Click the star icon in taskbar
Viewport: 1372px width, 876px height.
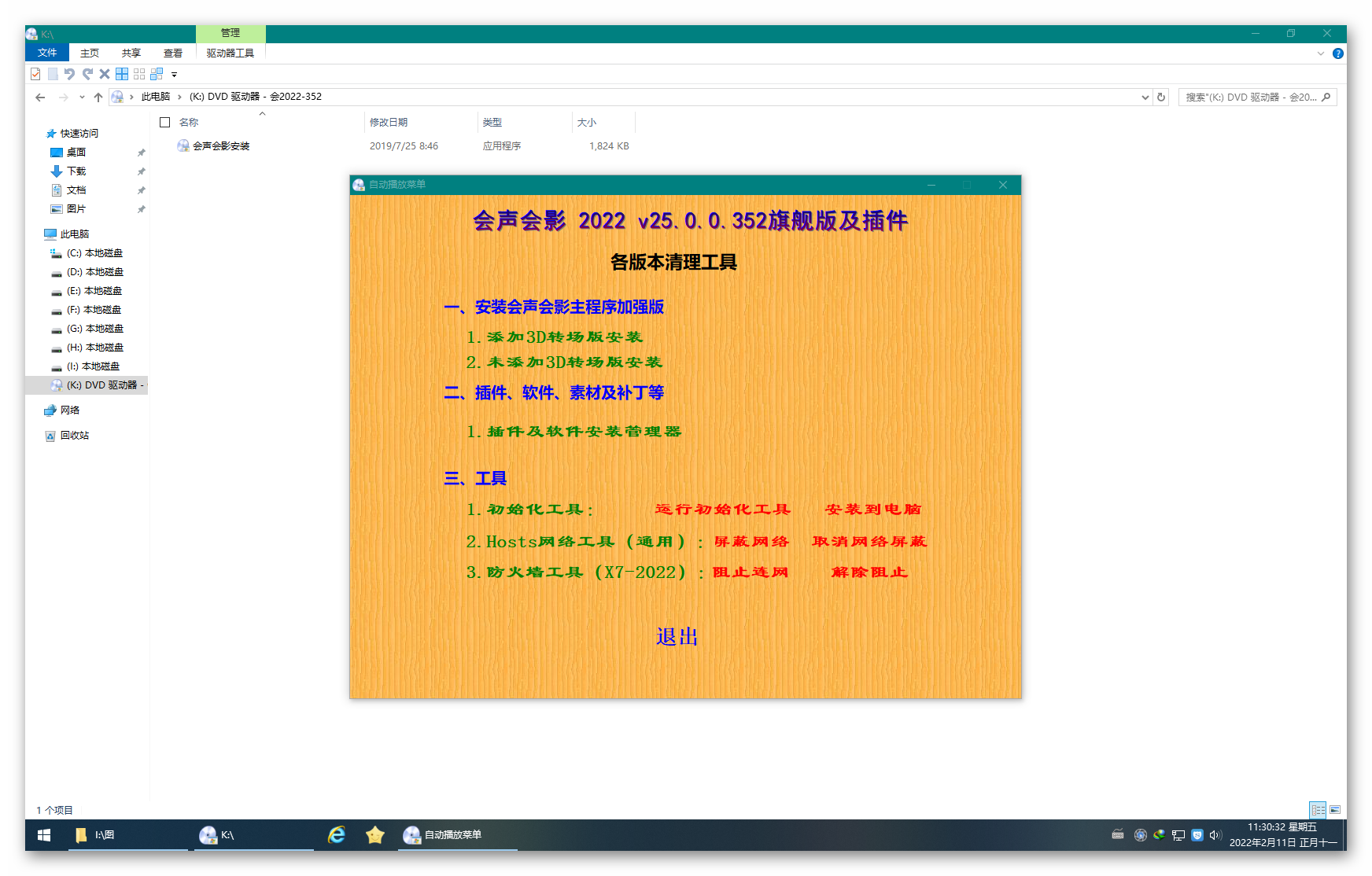coord(375,835)
